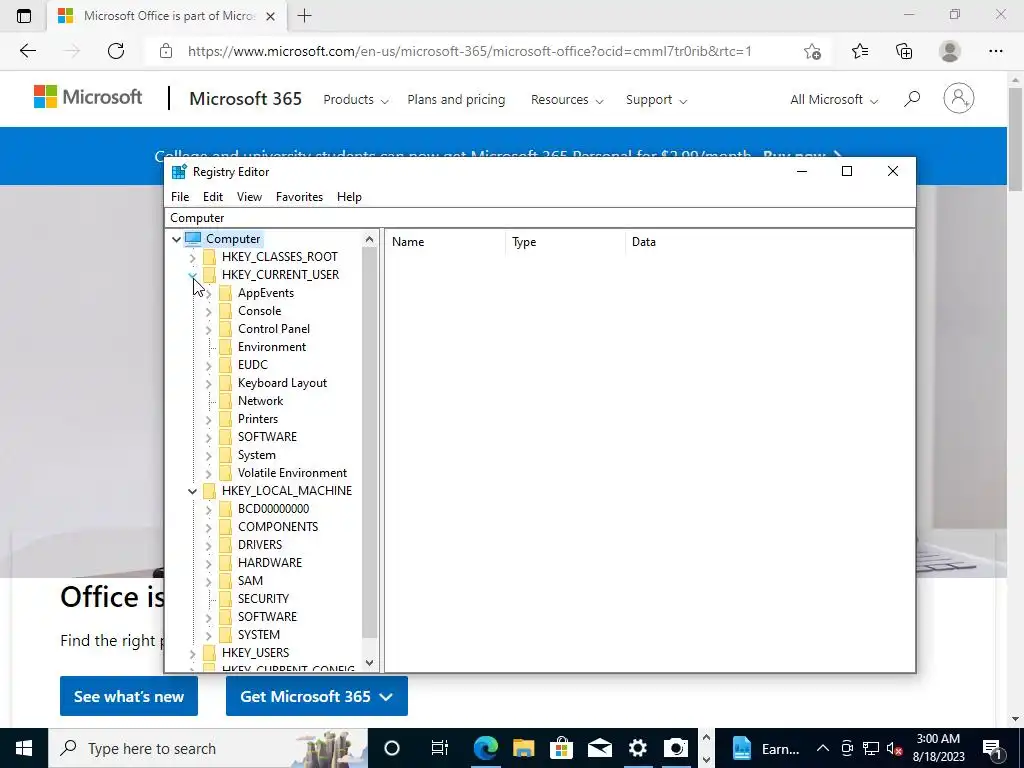View site information lock icon
Viewport: 1024px width, 768px height.
click(x=166, y=51)
